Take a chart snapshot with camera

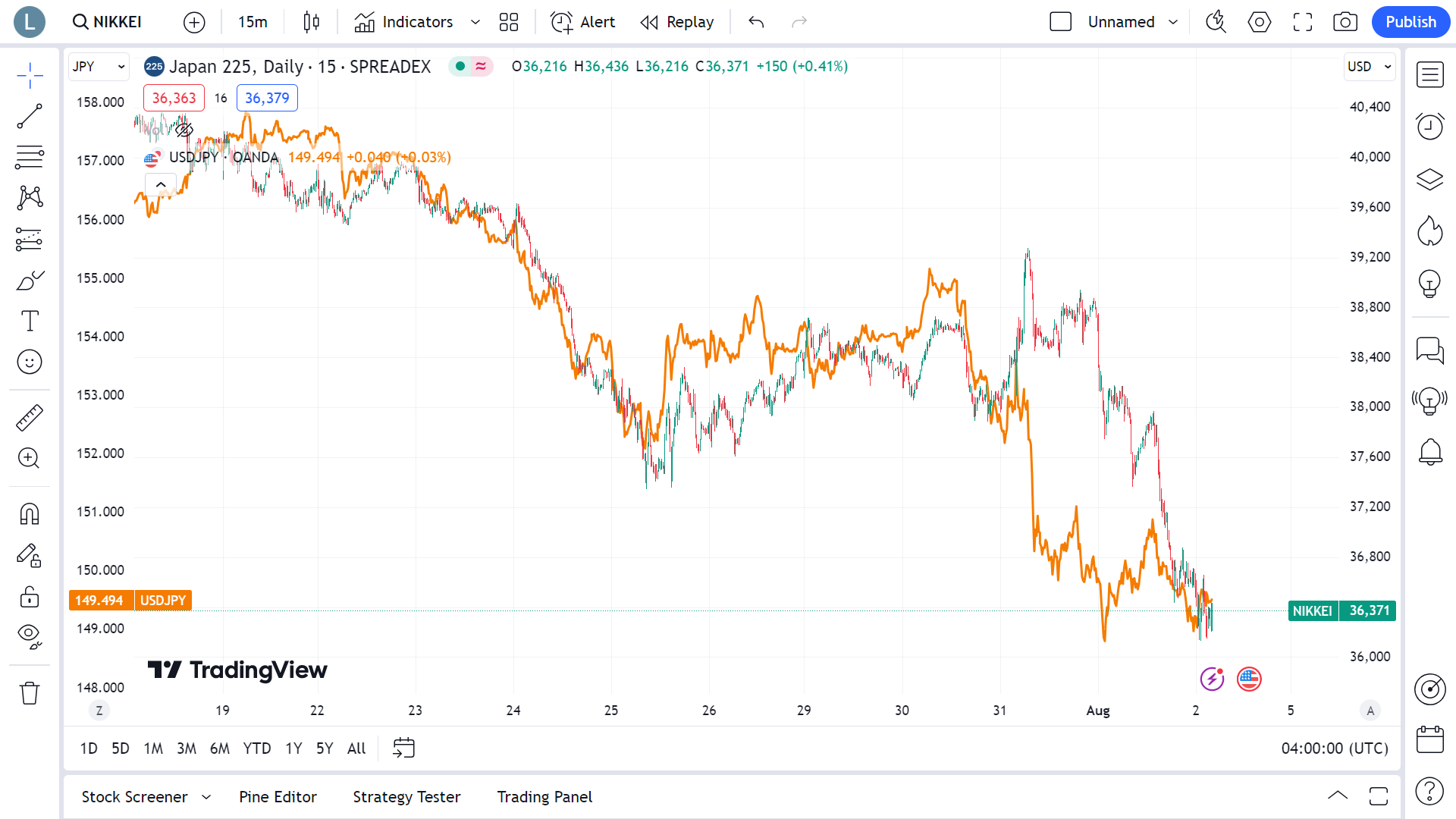pyautogui.click(x=1345, y=22)
